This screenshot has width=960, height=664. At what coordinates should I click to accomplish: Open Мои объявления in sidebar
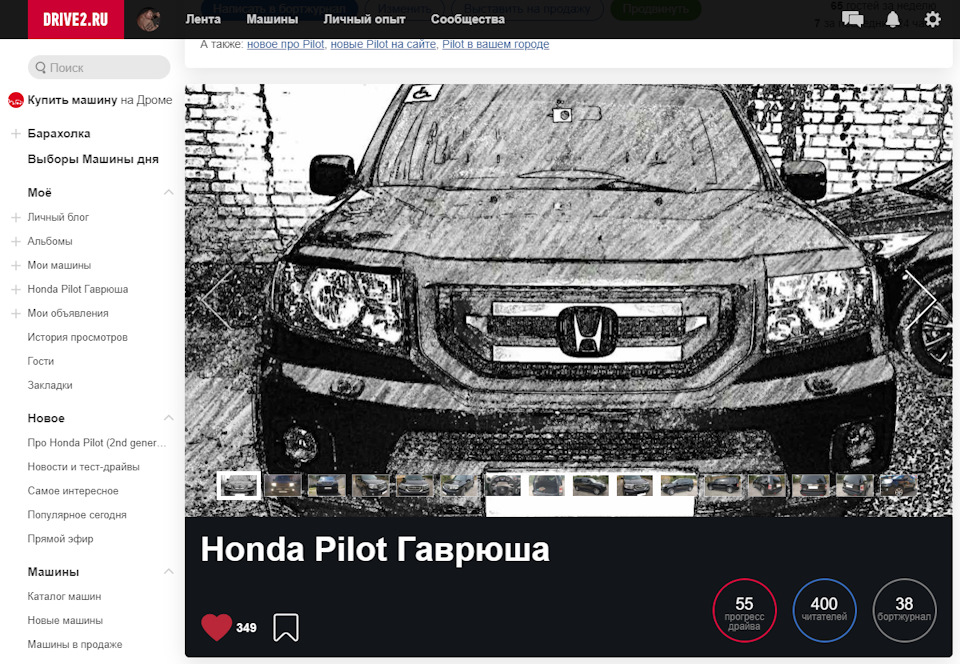[68, 313]
